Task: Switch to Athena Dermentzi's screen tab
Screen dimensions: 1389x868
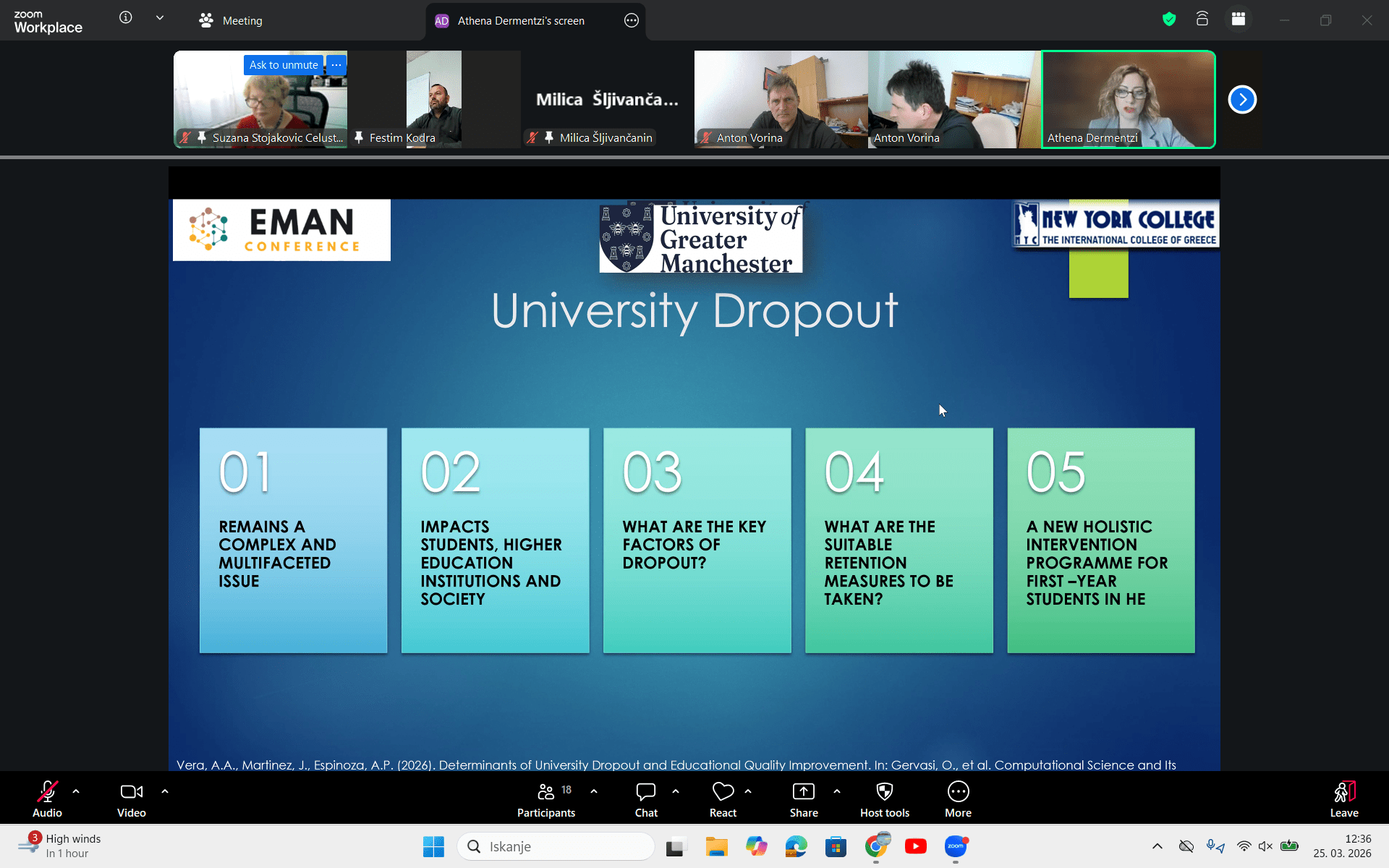Action: pyautogui.click(x=521, y=21)
